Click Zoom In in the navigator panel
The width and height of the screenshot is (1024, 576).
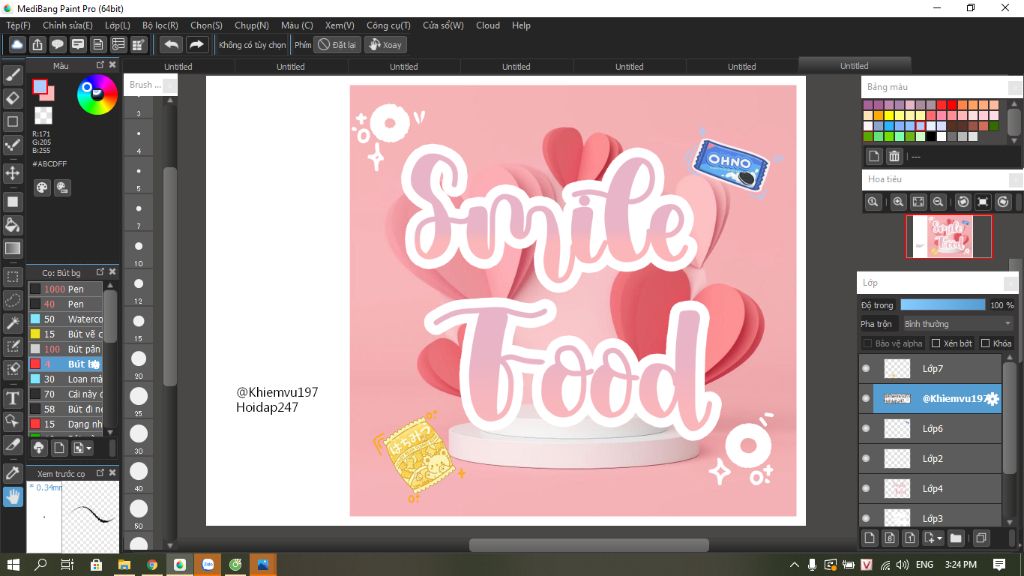[898, 202]
